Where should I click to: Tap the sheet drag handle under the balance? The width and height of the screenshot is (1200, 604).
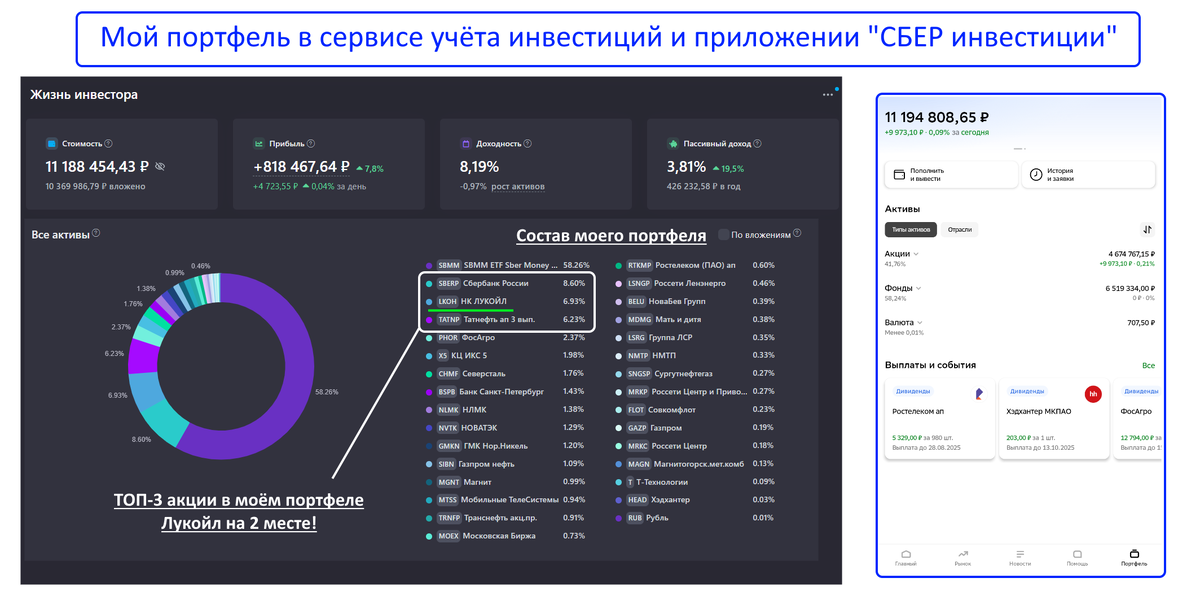pos(1020,148)
